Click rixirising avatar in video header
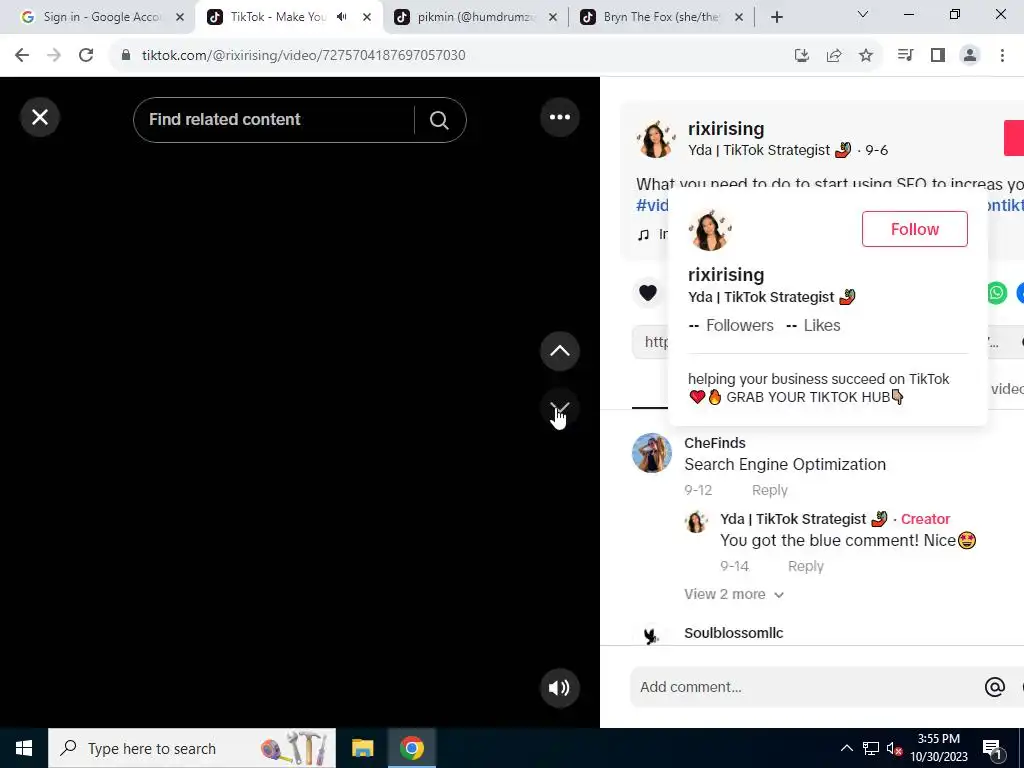 pyautogui.click(x=656, y=139)
